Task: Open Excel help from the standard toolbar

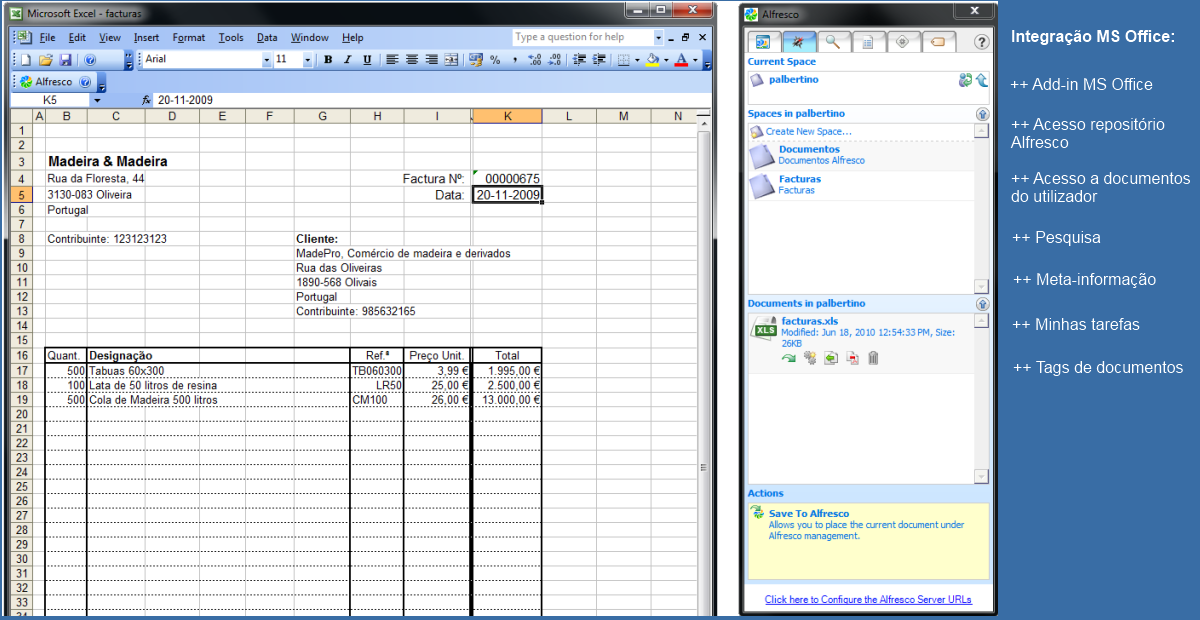Action: (89, 60)
